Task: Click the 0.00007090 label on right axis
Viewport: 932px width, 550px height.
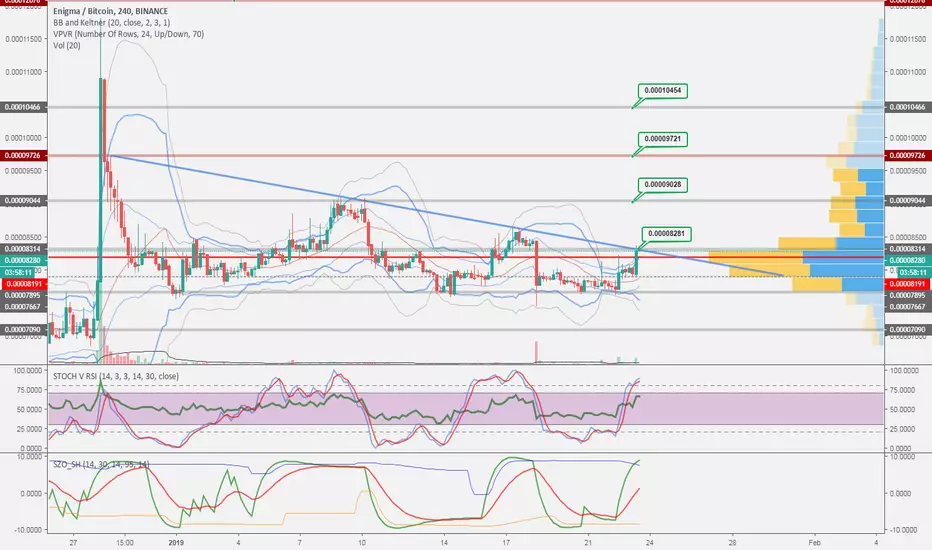Action: 908,329
